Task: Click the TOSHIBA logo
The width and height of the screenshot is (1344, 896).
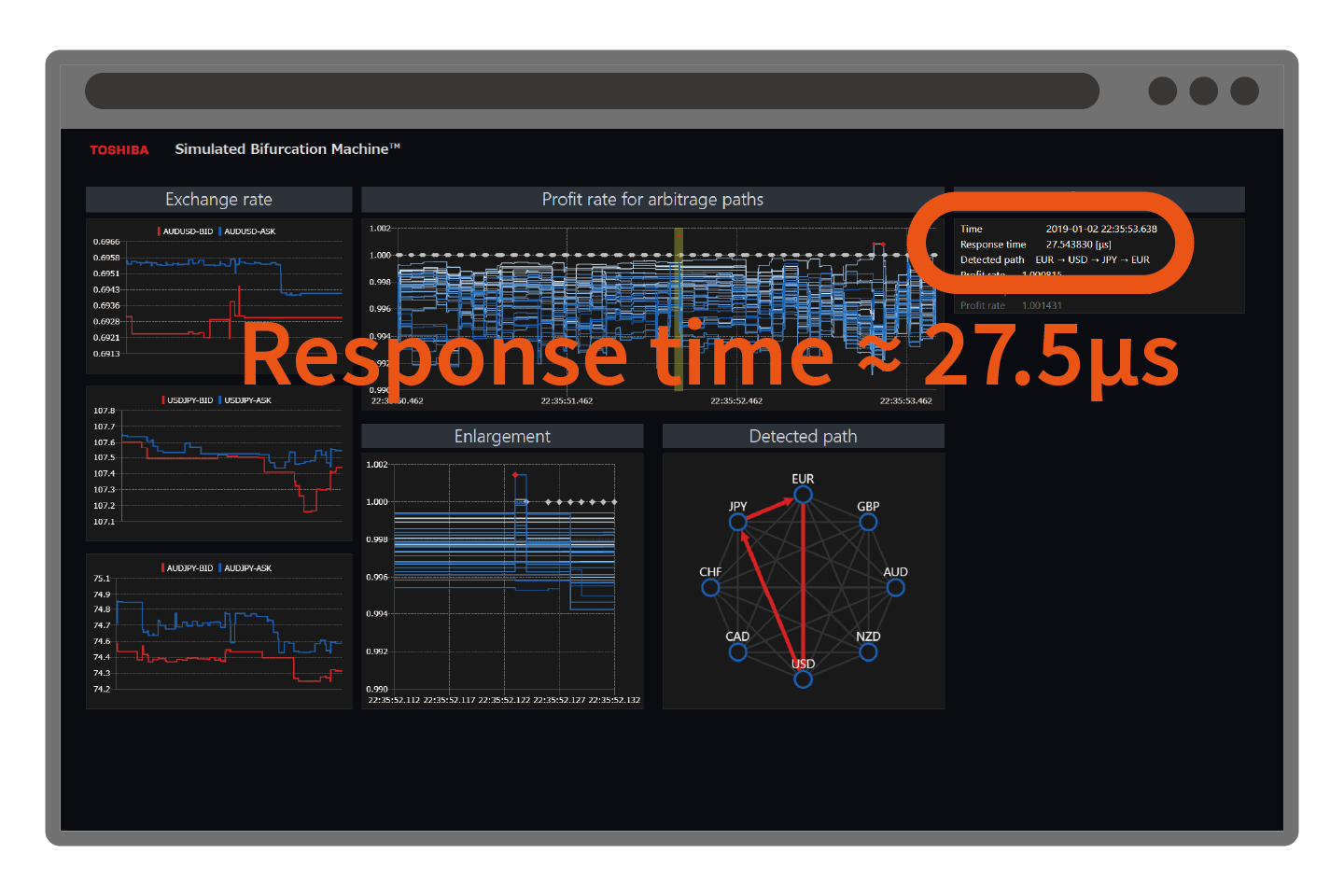Action: [x=119, y=149]
